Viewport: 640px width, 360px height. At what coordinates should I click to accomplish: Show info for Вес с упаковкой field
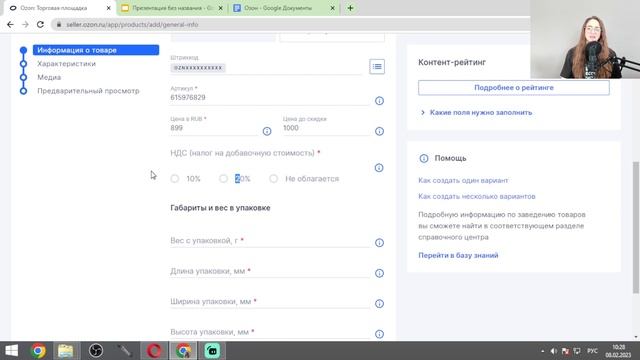(x=379, y=243)
